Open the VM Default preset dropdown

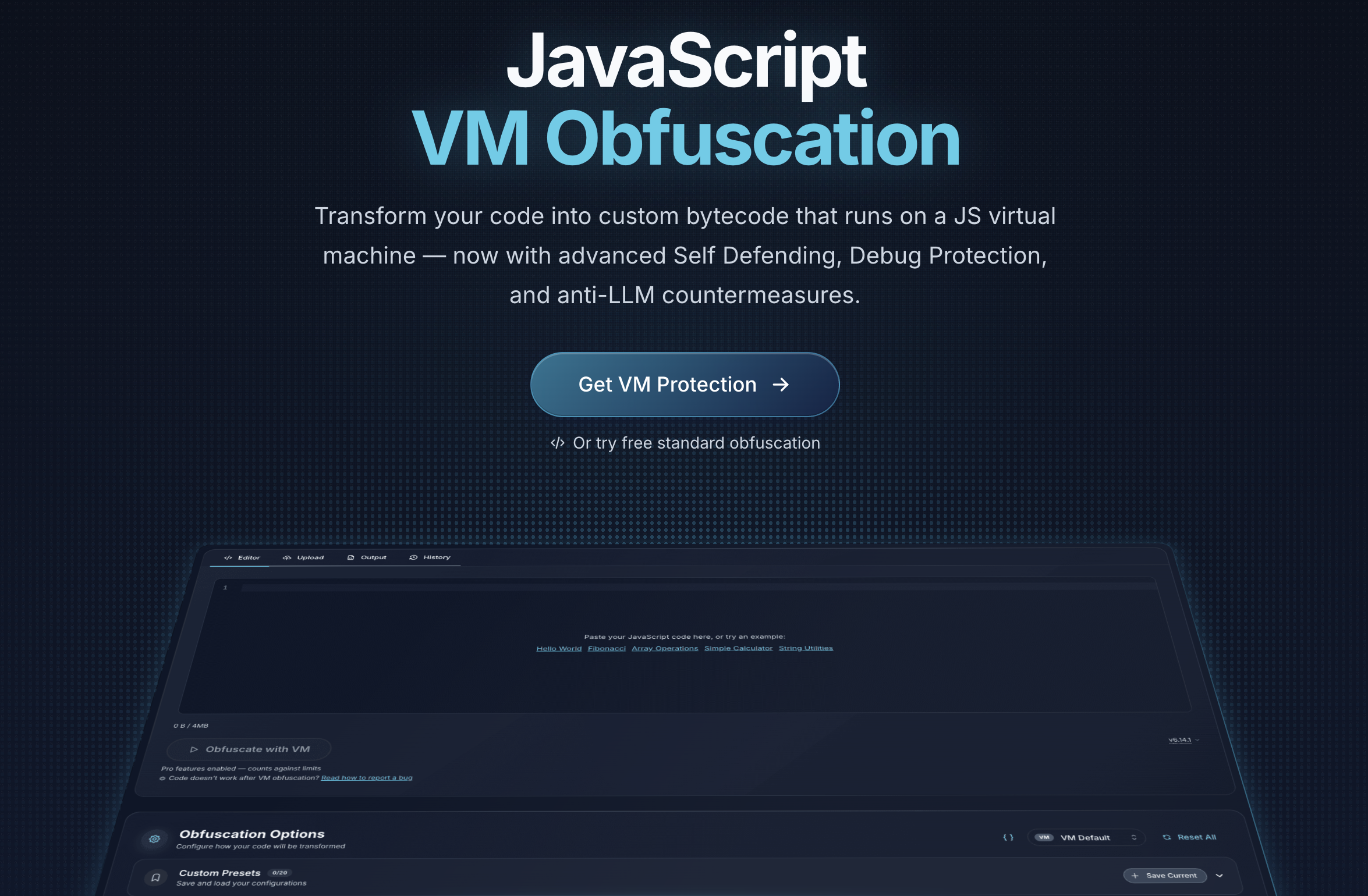pyautogui.click(x=1086, y=837)
